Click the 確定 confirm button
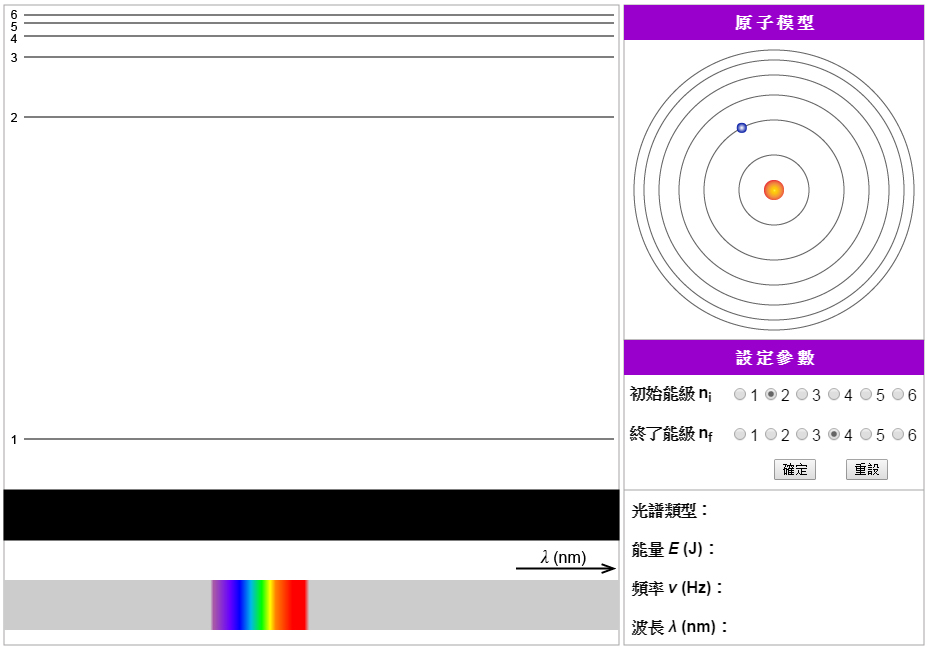The width and height of the screenshot is (930, 650). tap(795, 470)
